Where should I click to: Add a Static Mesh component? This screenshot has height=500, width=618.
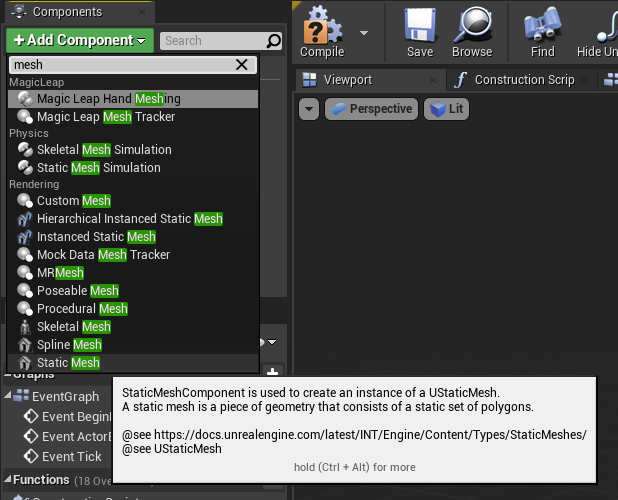click(x=133, y=363)
